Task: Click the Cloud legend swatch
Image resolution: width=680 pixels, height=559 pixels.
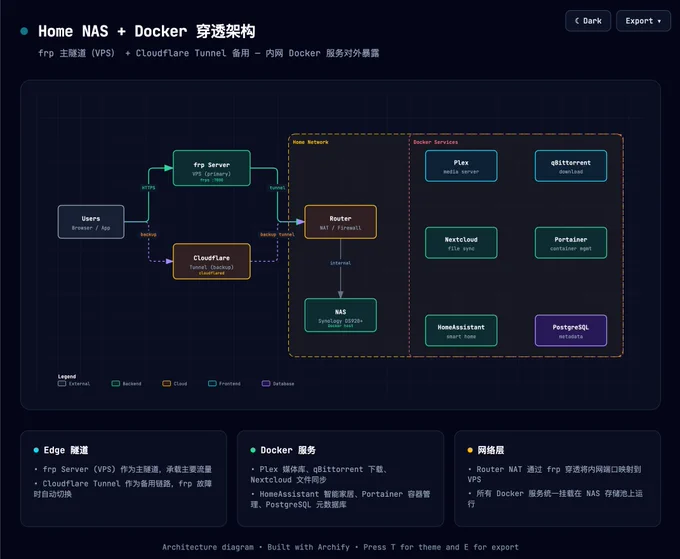Action: pyautogui.click(x=167, y=383)
